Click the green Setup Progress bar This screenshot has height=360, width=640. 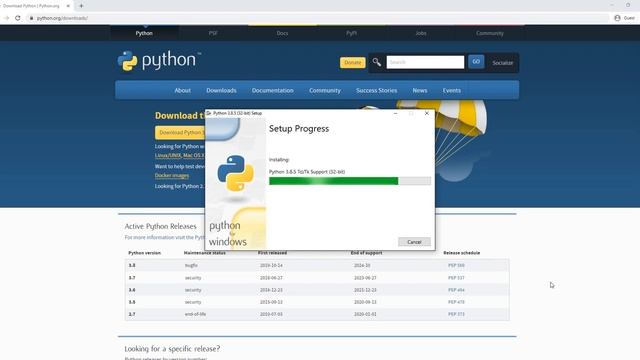pos(350,181)
